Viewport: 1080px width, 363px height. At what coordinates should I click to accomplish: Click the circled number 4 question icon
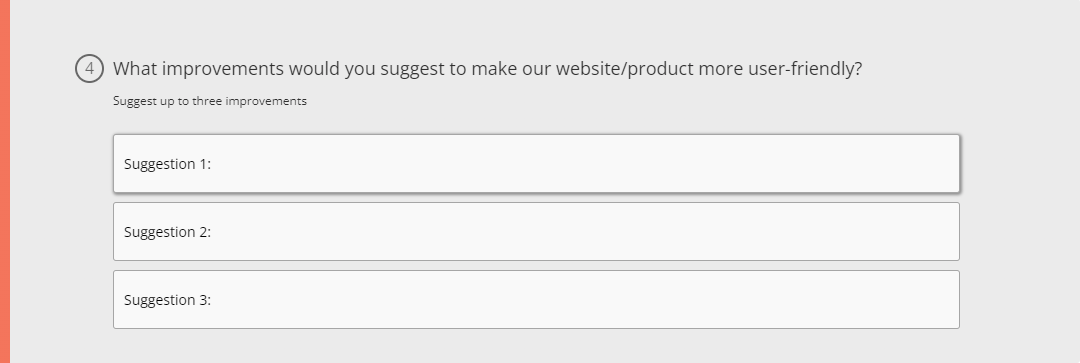(89, 69)
